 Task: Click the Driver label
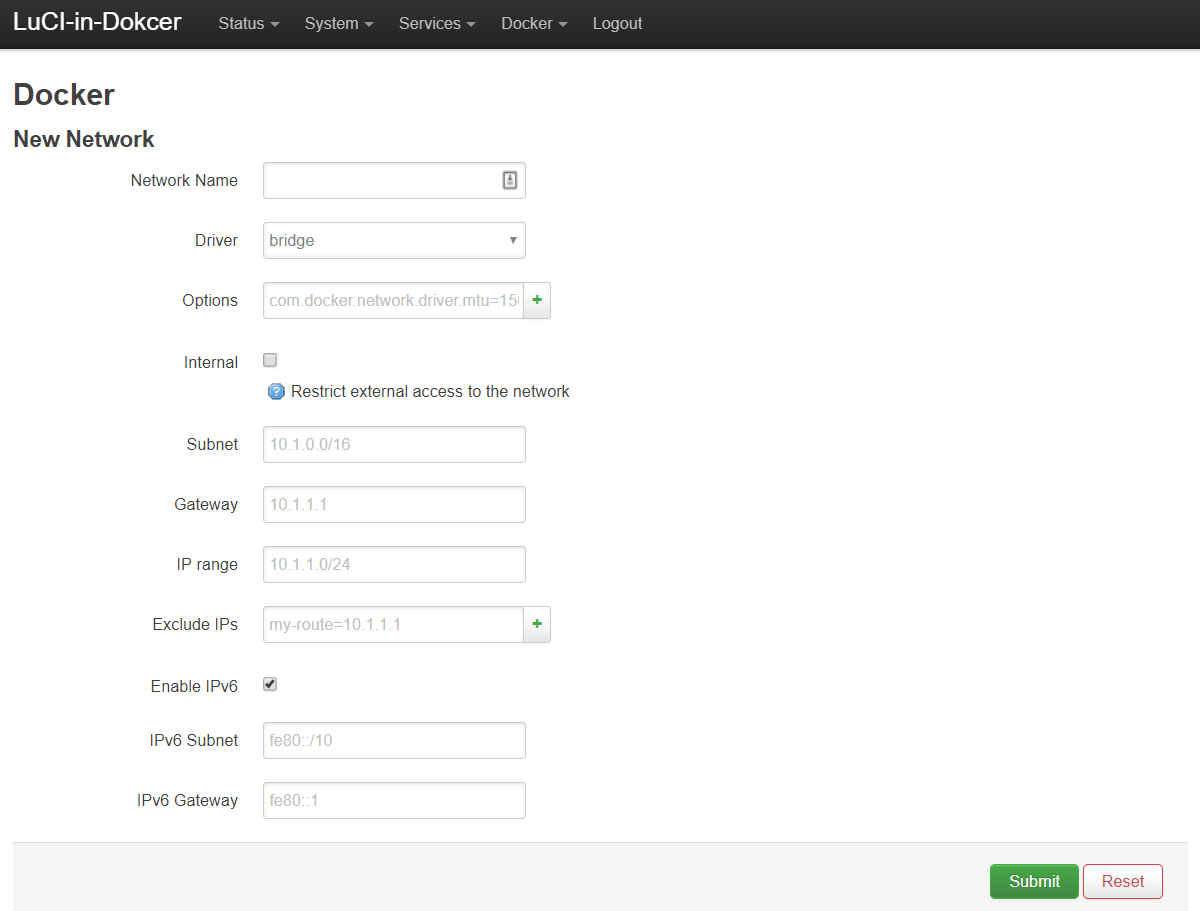(x=216, y=240)
